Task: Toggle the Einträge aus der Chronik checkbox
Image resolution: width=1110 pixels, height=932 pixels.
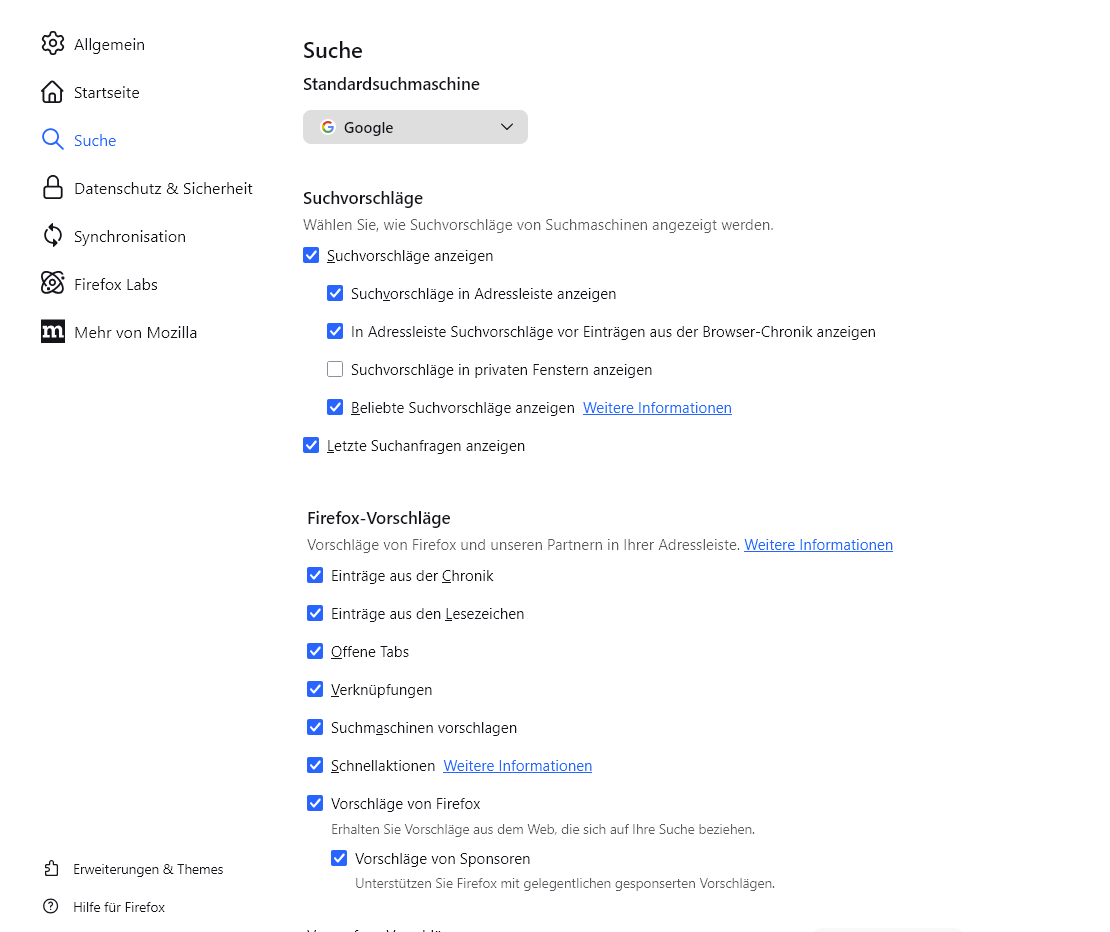Action: pyautogui.click(x=315, y=576)
